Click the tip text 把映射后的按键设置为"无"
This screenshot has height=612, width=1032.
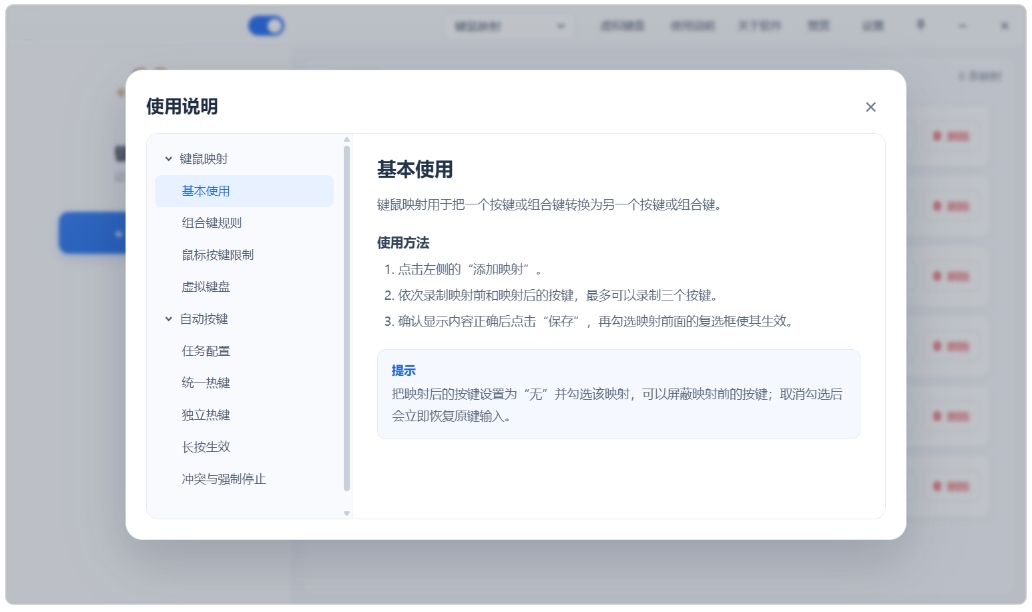(617, 405)
